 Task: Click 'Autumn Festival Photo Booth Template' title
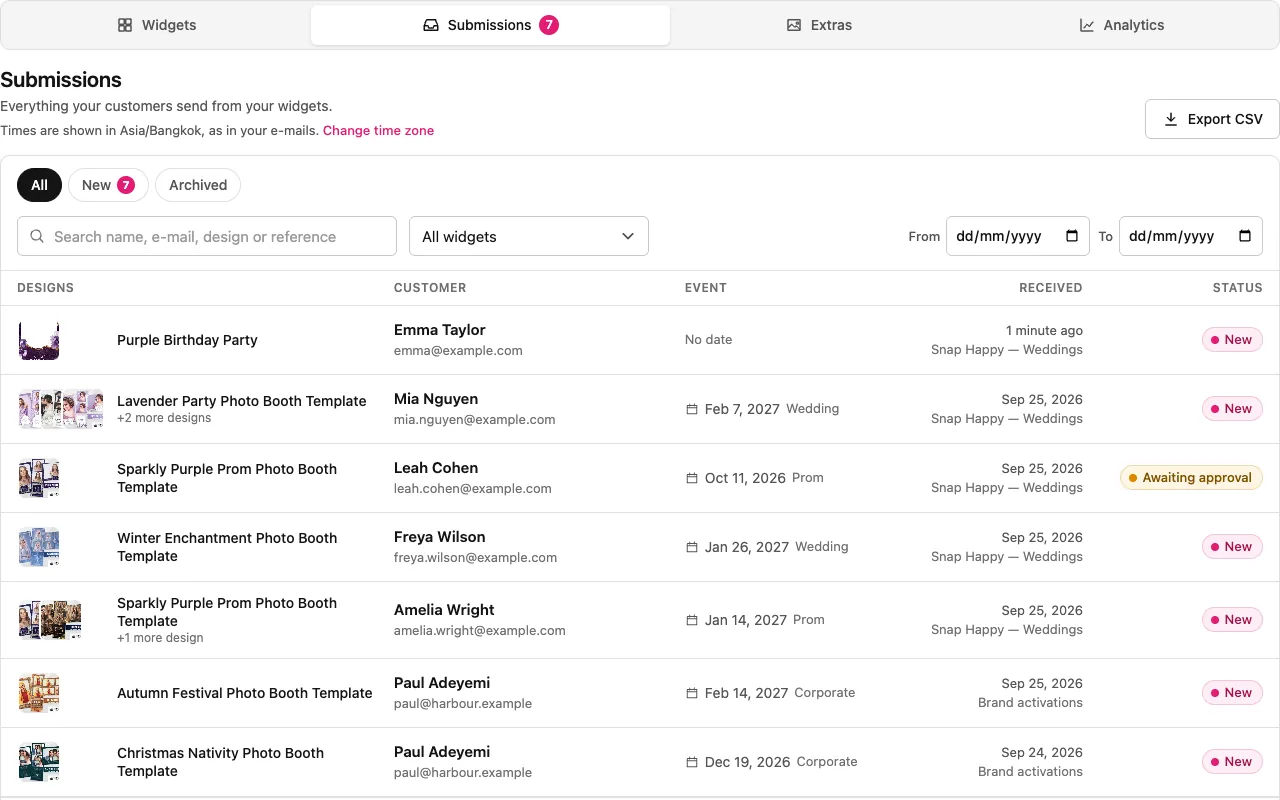pyautogui.click(x=245, y=693)
